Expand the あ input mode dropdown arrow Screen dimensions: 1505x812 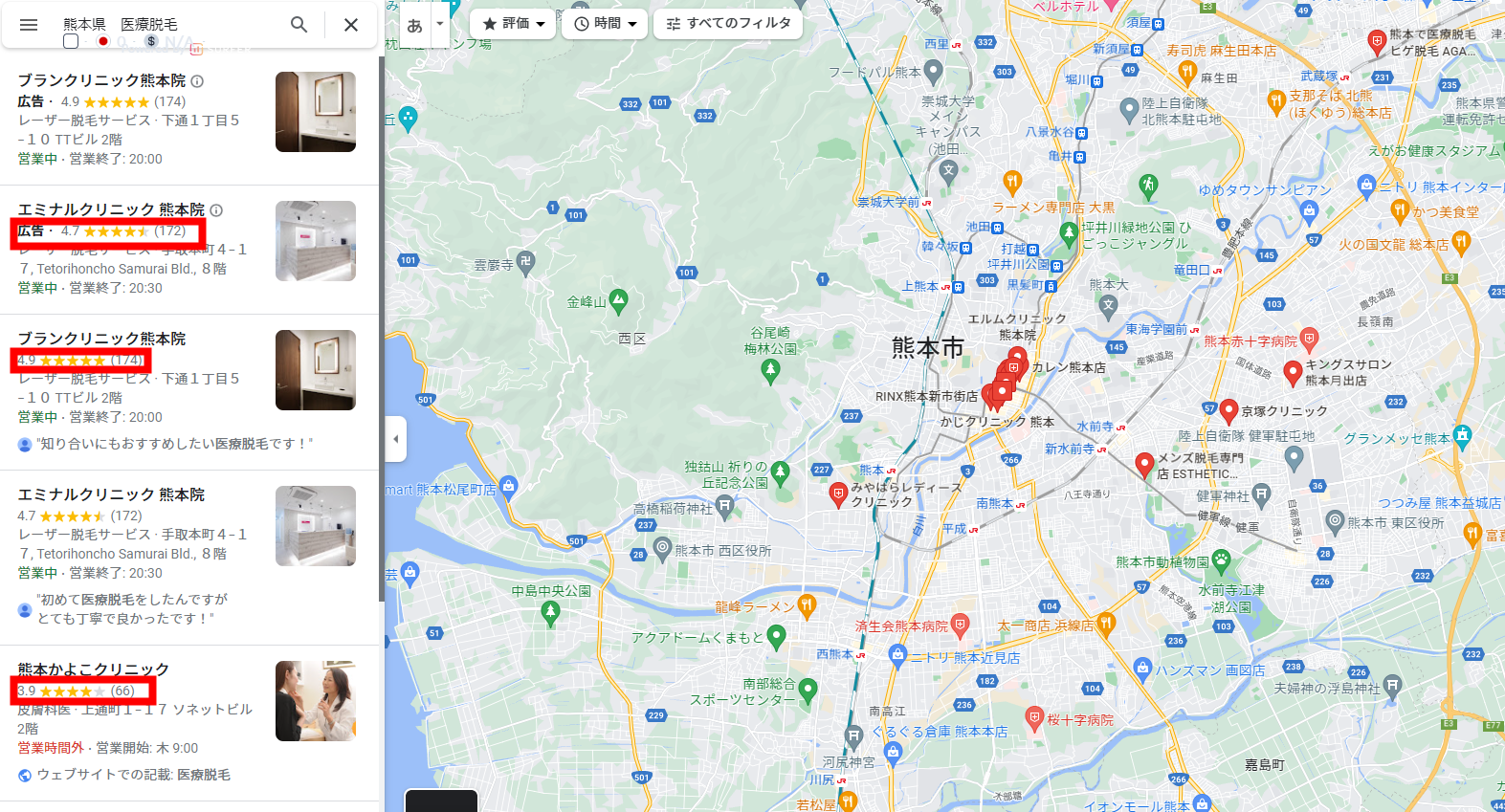tap(440, 23)
